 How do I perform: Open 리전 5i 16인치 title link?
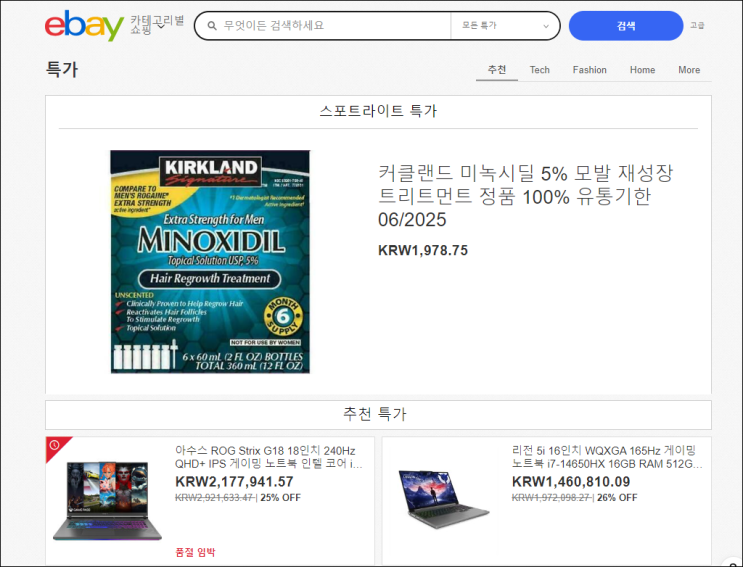[607, 457]
